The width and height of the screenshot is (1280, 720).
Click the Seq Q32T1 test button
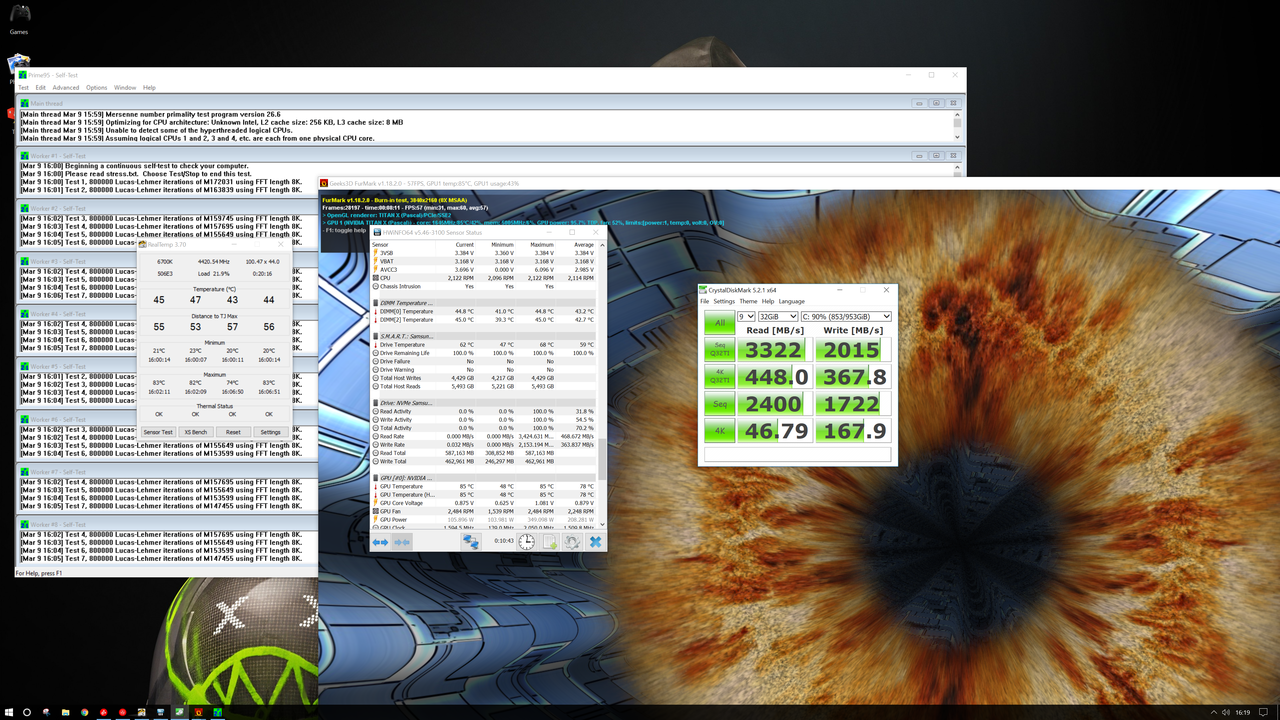coord(719,350)
